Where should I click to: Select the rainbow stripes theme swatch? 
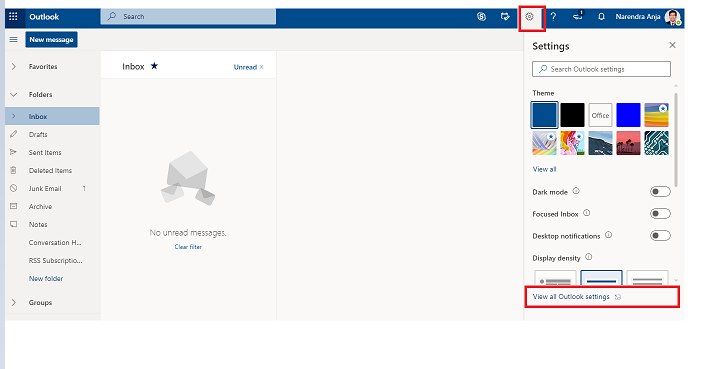pos(657,115)
